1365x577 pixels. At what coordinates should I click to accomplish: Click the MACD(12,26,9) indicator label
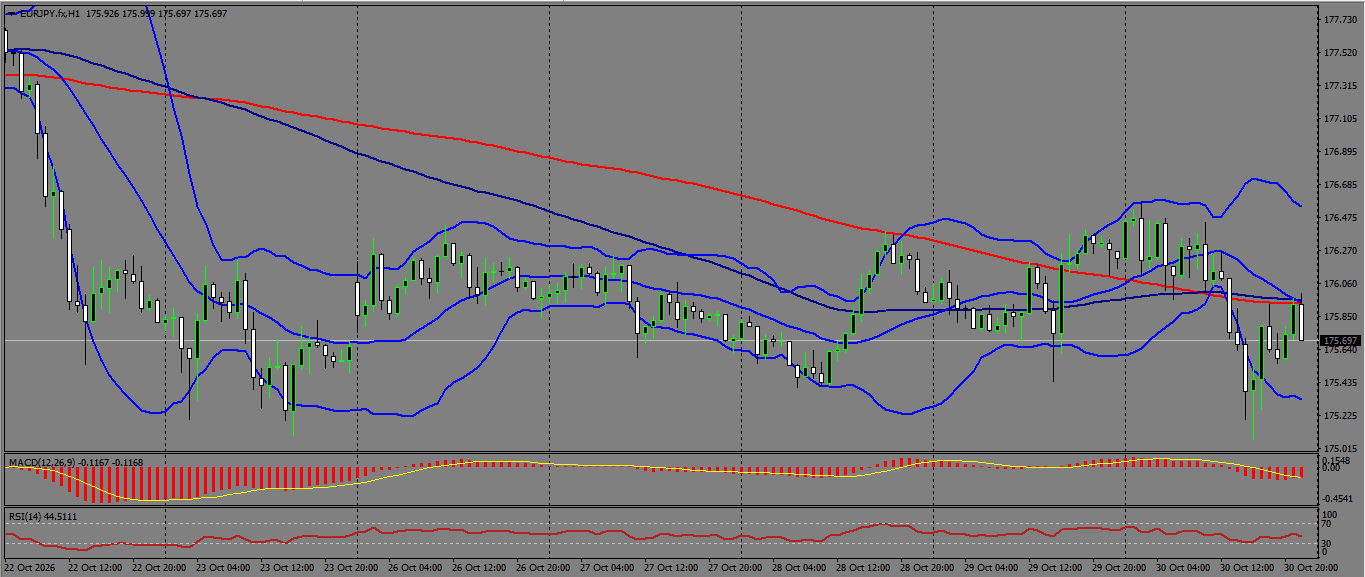coord(41,462)
